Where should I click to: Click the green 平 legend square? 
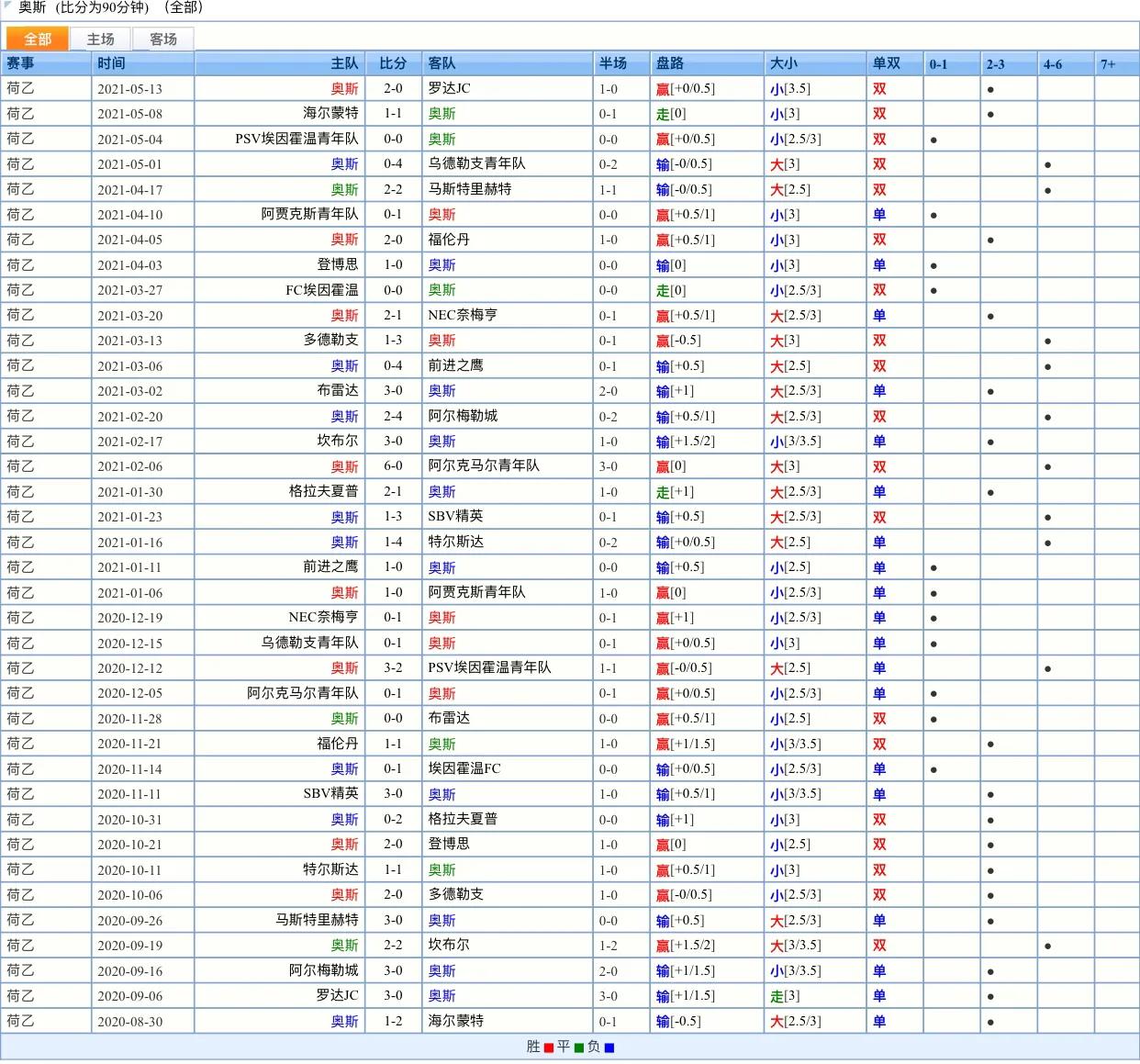point(579,1047)
